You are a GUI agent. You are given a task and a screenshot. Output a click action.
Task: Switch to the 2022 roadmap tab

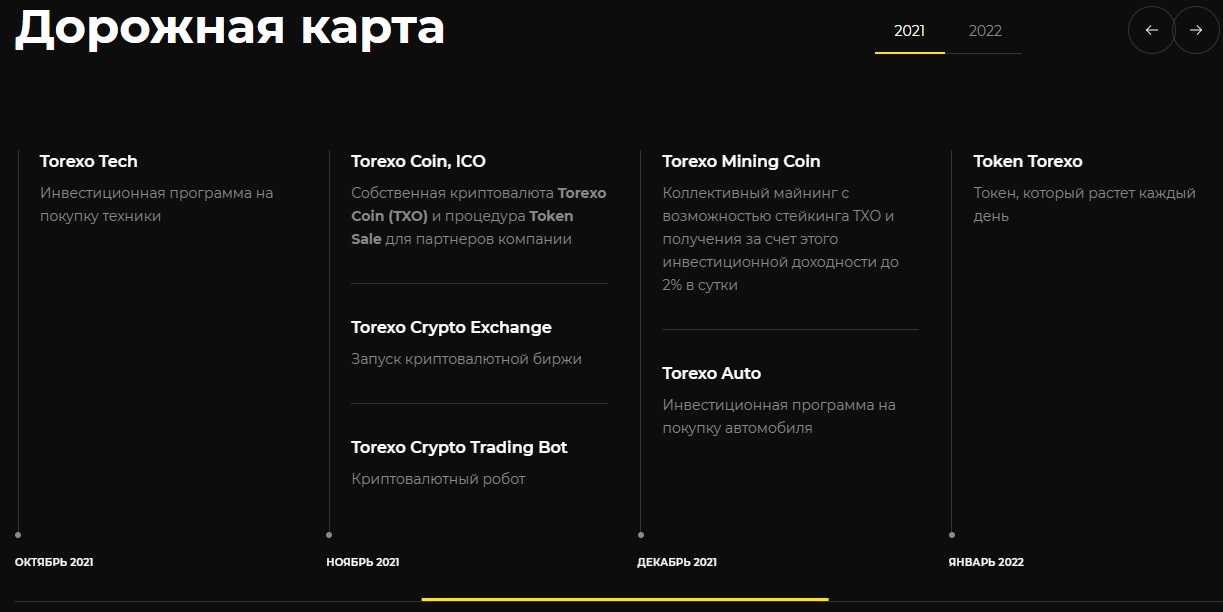tap(985, 31)
